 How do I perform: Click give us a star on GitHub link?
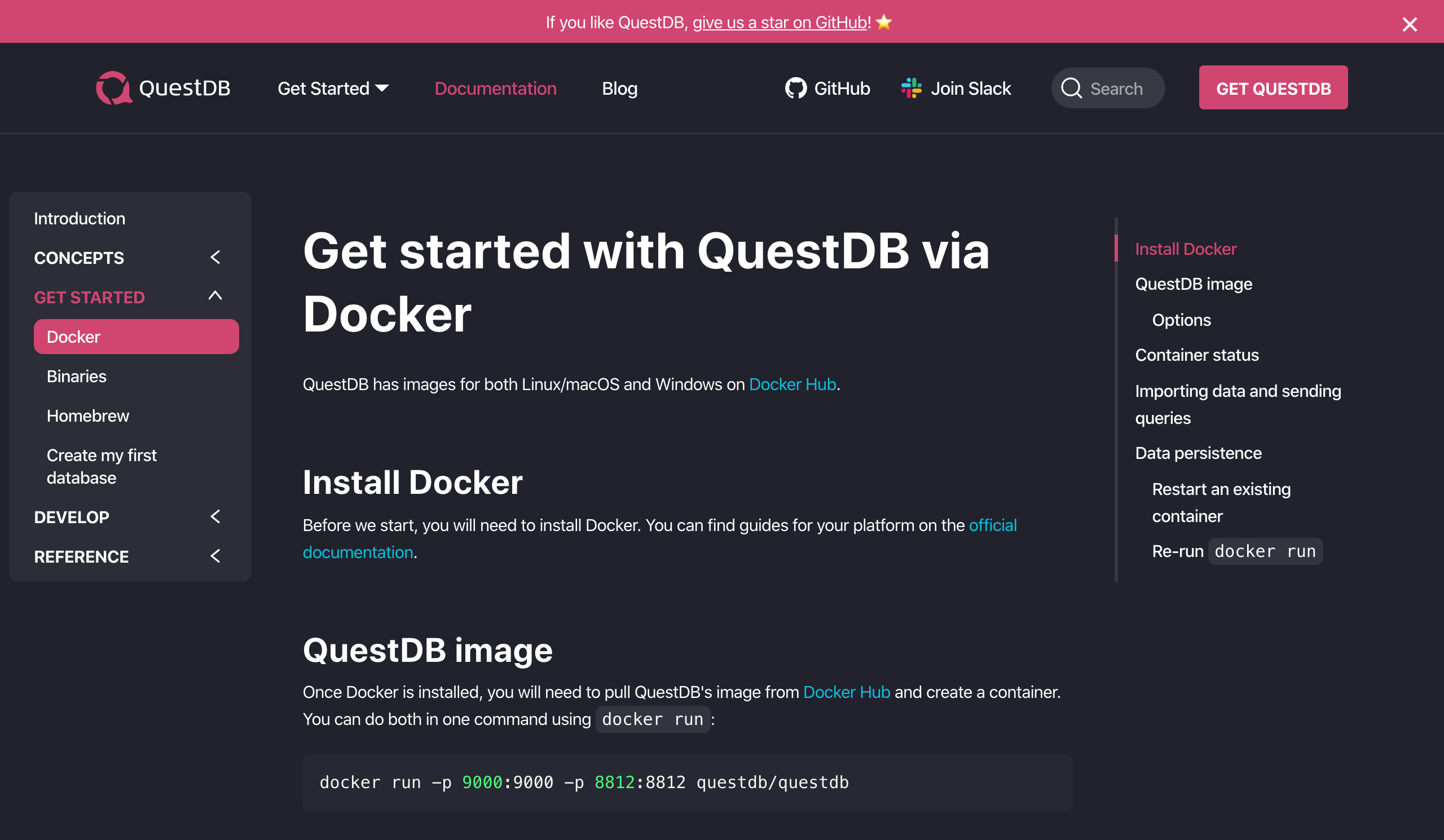780,23
